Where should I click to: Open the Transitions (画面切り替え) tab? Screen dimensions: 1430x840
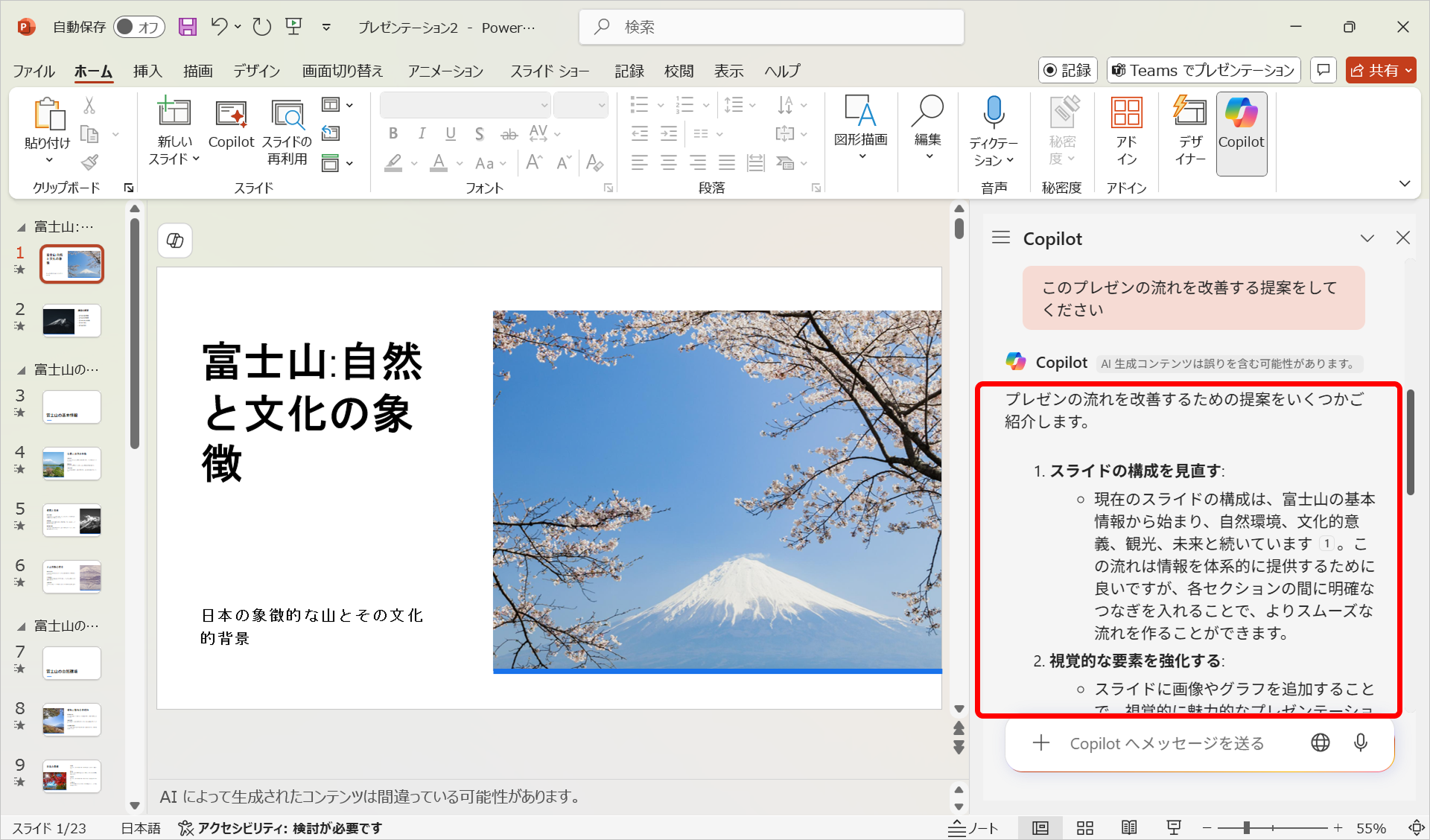click(x=343, y=71)
